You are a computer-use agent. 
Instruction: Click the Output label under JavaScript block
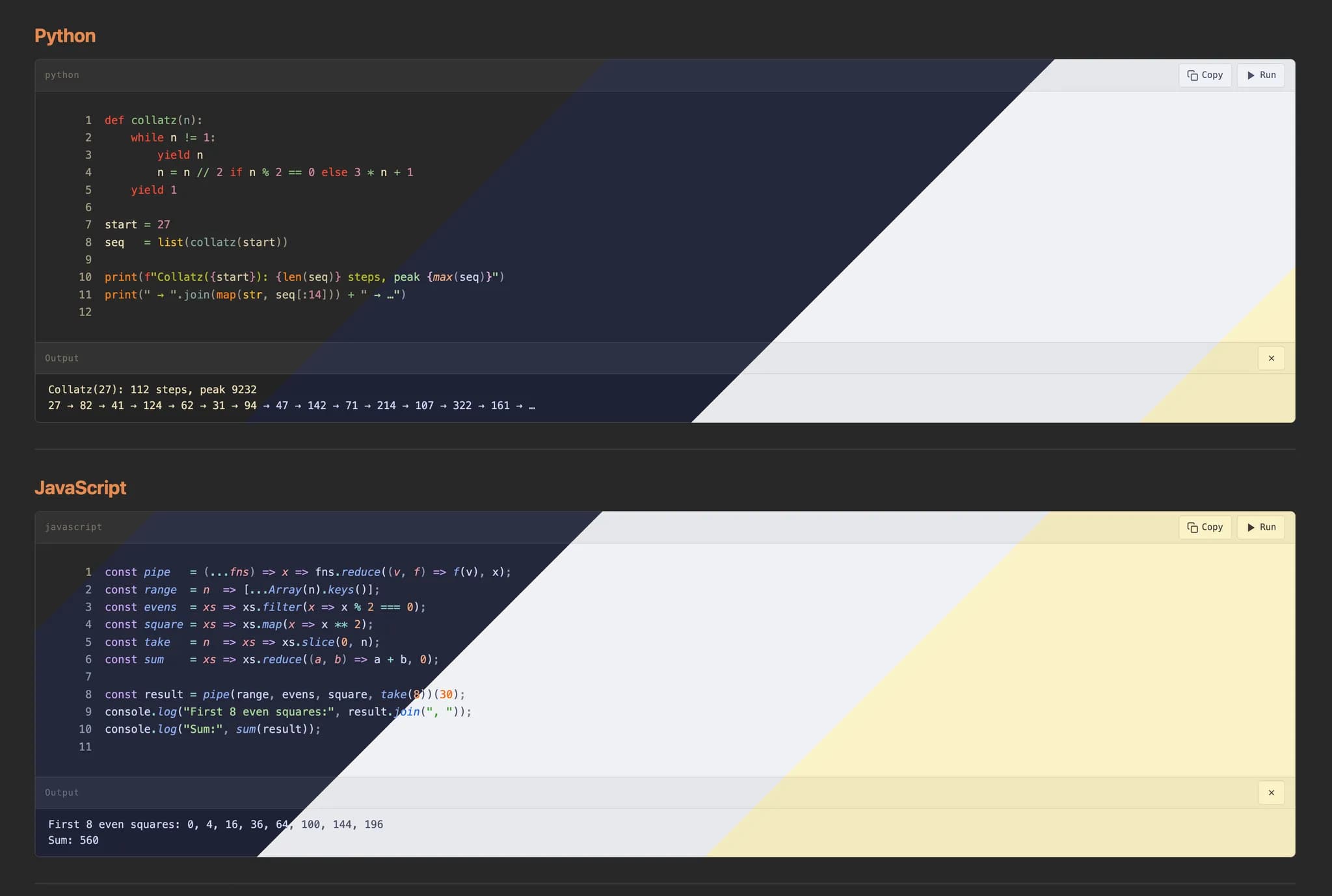pos(62,793)
